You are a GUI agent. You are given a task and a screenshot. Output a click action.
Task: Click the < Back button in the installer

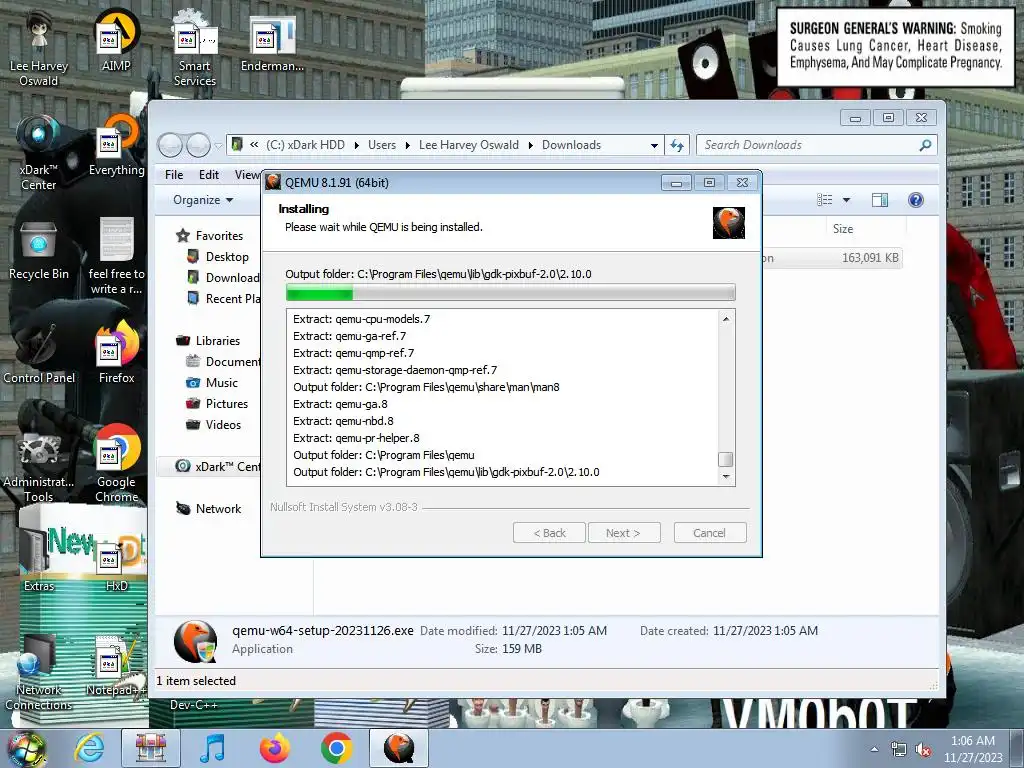tap(549, 533)
